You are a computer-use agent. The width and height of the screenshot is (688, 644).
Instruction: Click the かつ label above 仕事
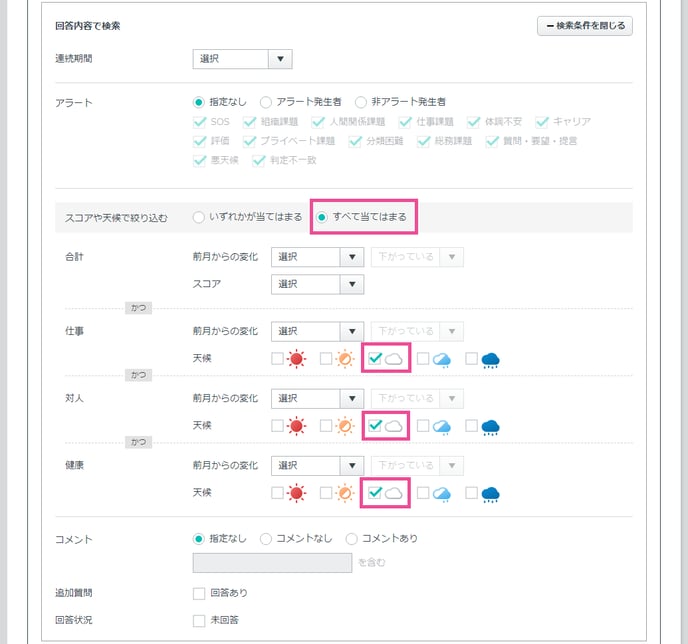pyautogui.click(x=138, y=308)
